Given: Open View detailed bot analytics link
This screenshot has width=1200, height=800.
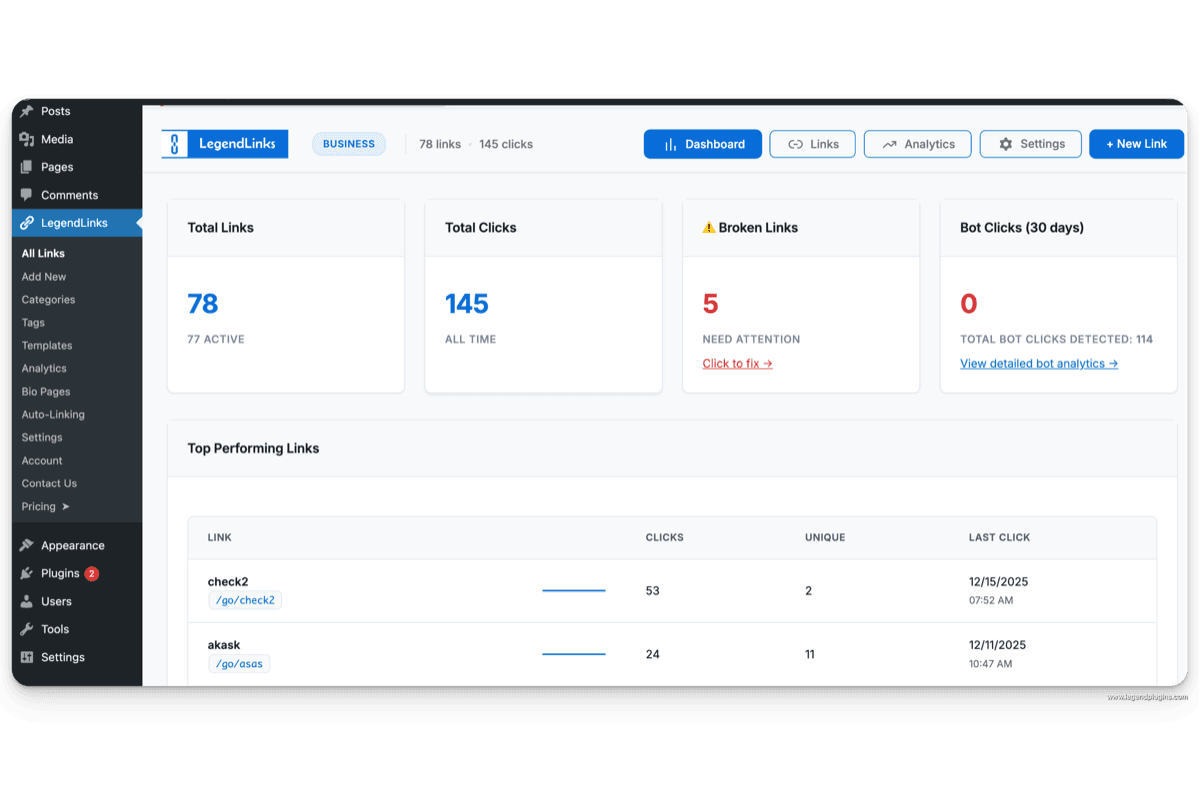Looking at the screenshot, I should [x=1039, y=363].
